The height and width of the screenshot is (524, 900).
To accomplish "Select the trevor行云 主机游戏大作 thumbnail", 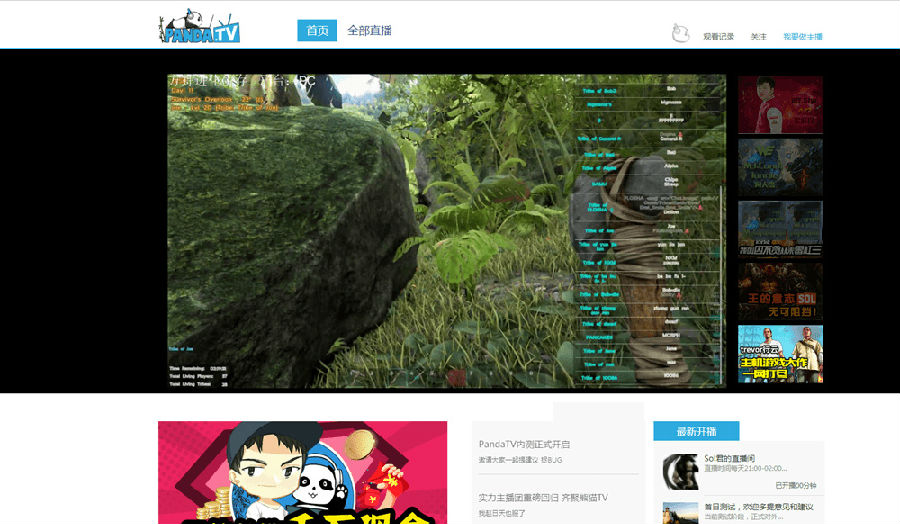I will pyautogui.click(x=780, y=354).
